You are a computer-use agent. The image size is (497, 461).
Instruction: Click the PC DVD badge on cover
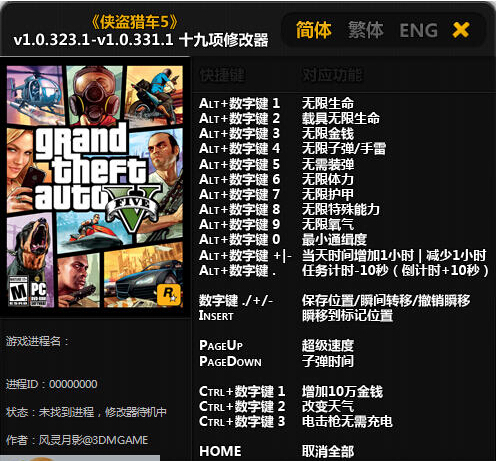[x=39, y=291]
